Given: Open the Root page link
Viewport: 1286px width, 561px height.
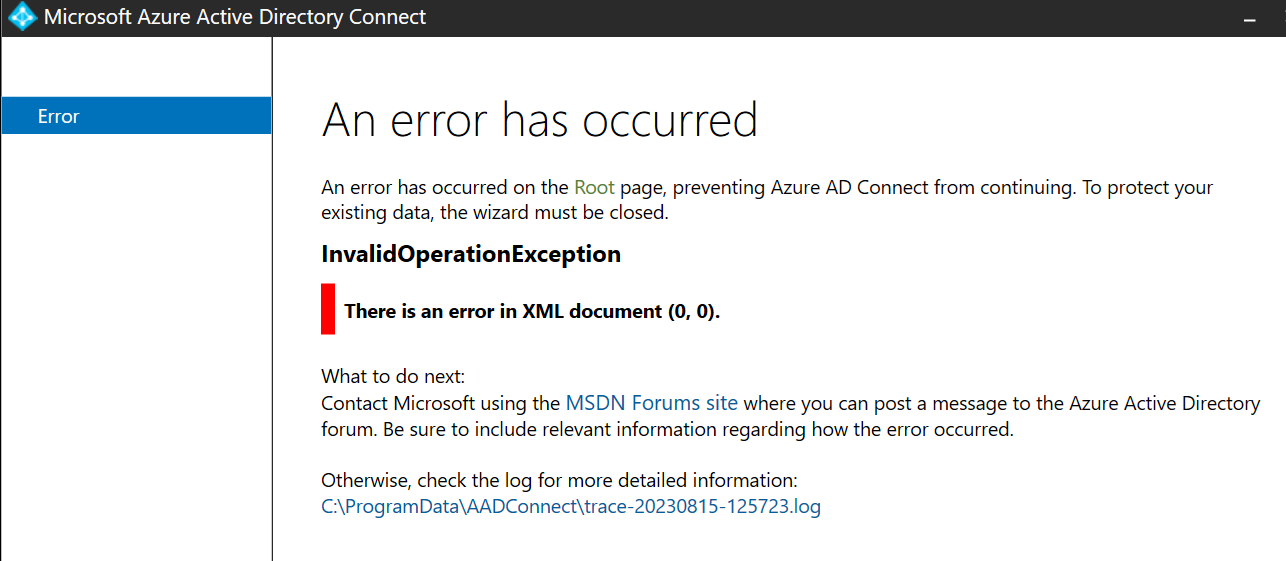Looking at the screenshot, I should tap(594, 187).
